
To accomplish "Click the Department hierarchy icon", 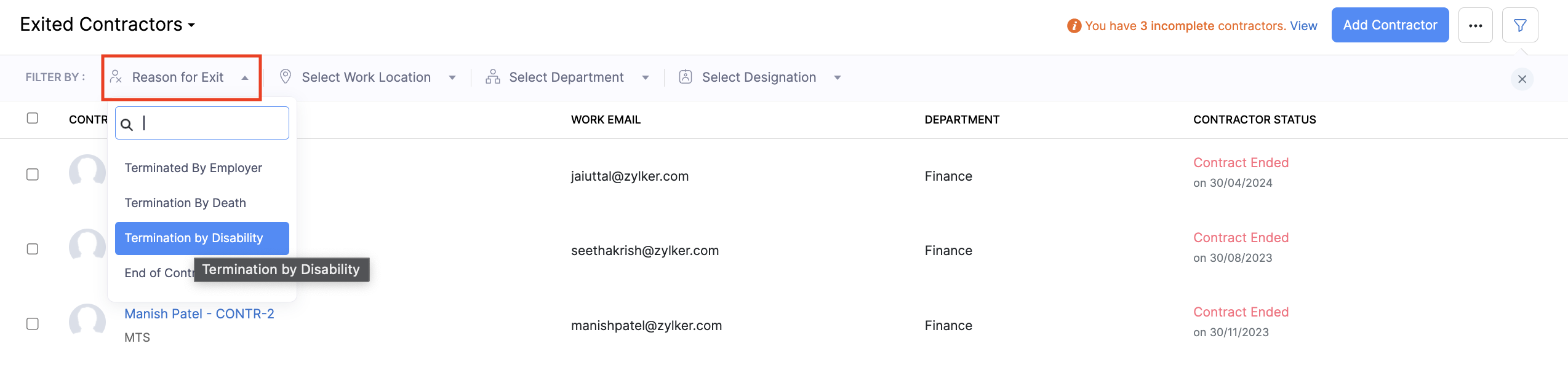I will pos(492,77).
